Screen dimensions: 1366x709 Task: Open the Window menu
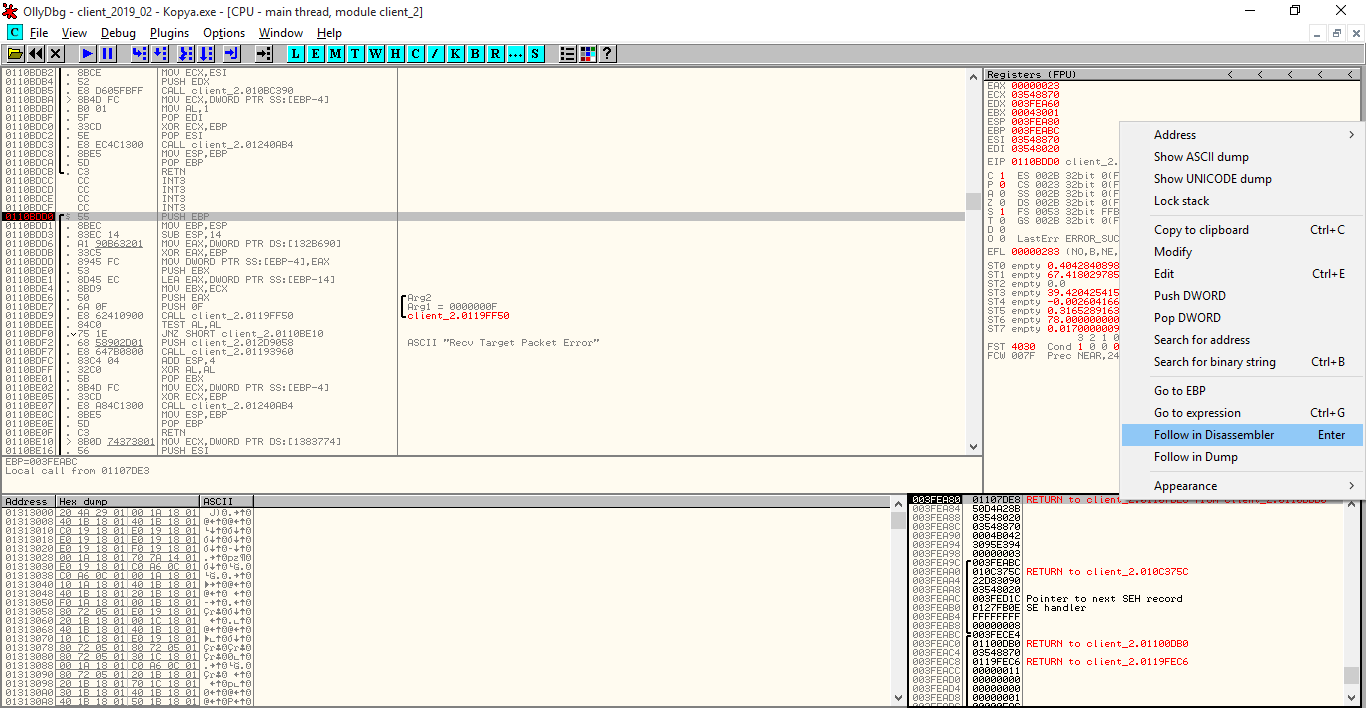tap(281, 33)
